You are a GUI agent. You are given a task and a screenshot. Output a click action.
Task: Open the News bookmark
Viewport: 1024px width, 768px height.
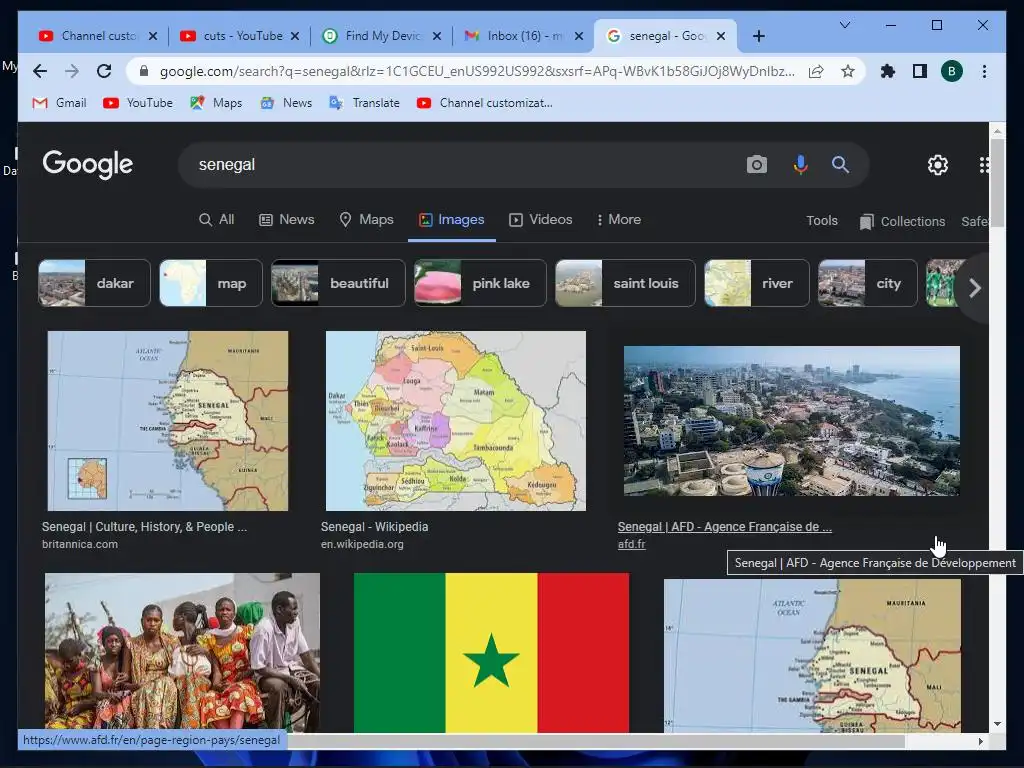point(287,103)
